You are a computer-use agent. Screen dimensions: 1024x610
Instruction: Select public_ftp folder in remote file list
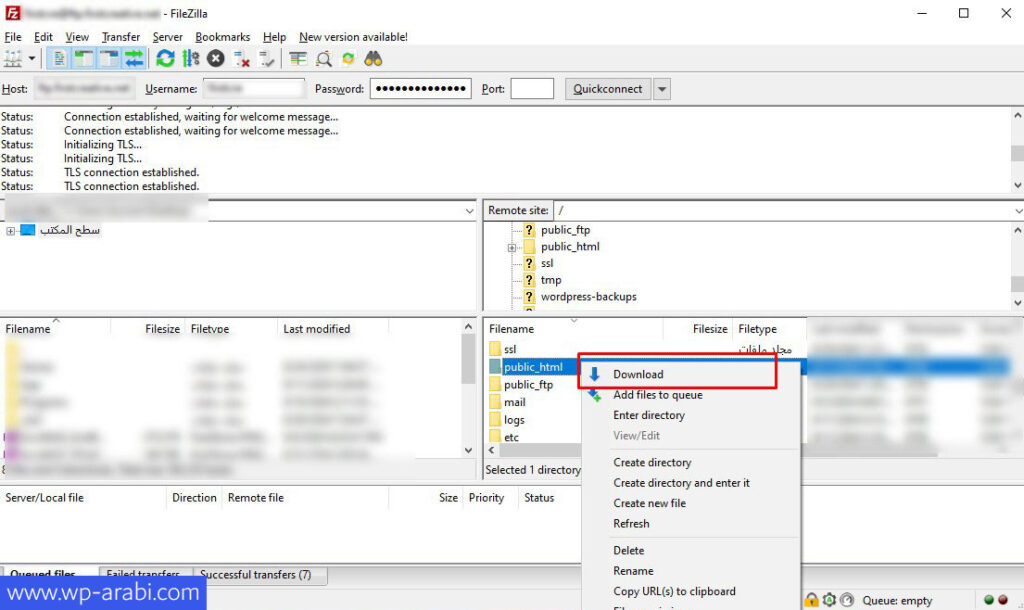point(528,385)
